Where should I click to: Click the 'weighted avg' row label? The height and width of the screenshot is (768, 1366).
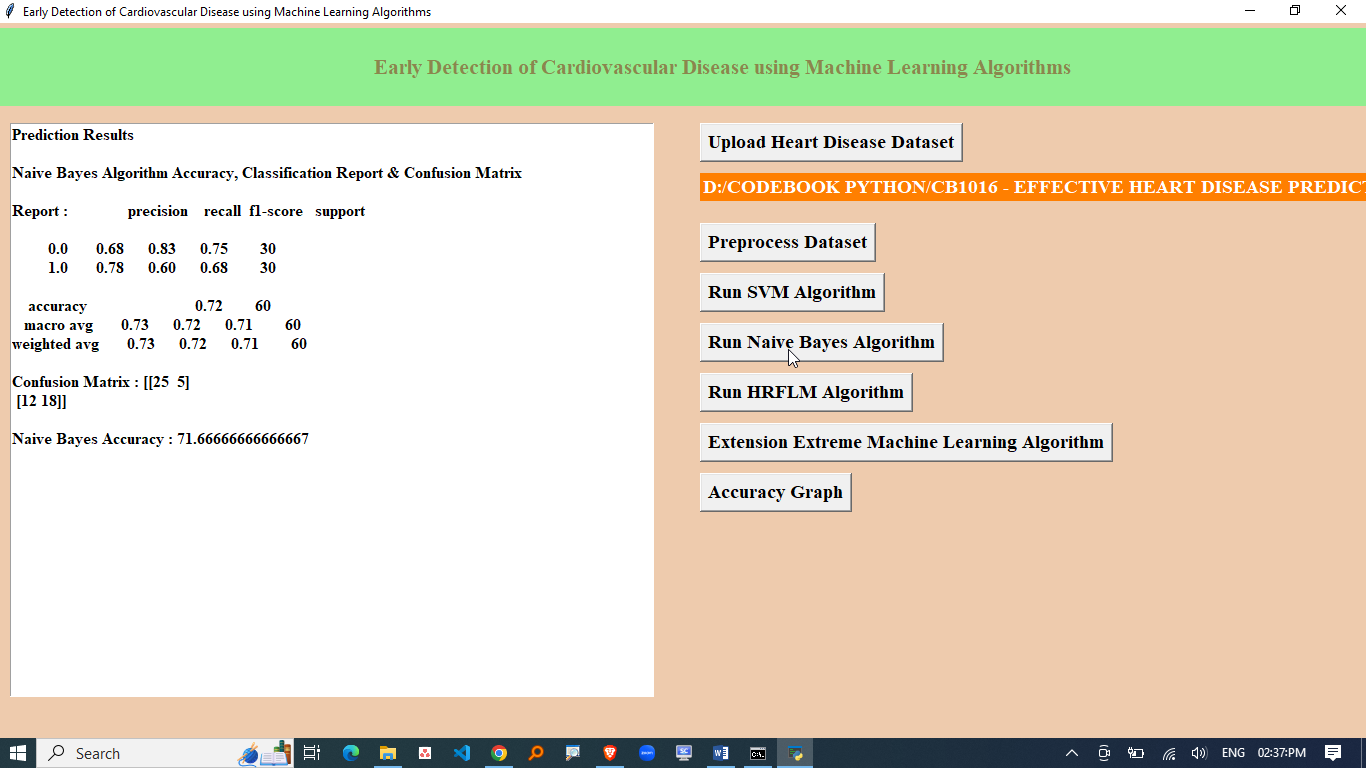coord(55,344)
